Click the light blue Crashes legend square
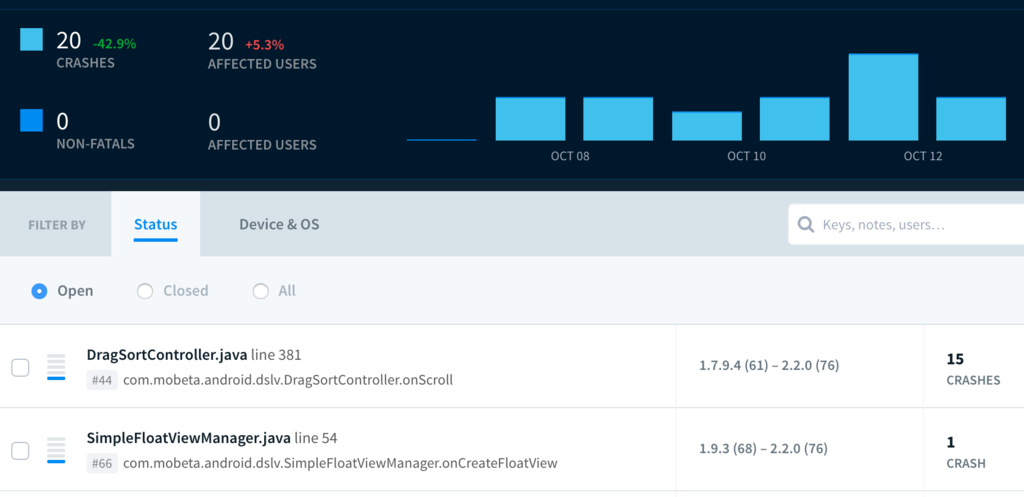The image size is (1024, 497). pyautogui.click(x=32, y=40)
